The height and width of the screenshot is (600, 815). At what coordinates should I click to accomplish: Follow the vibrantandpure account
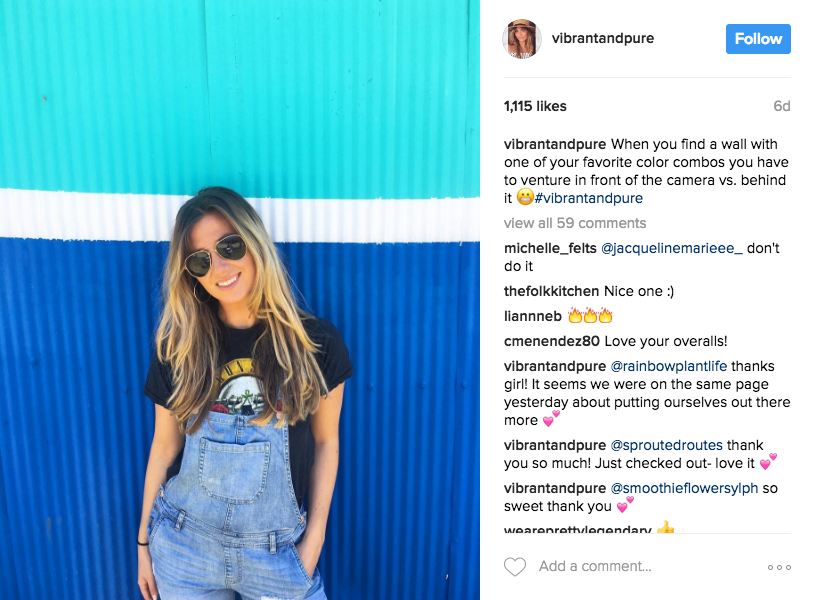point(758,39)
